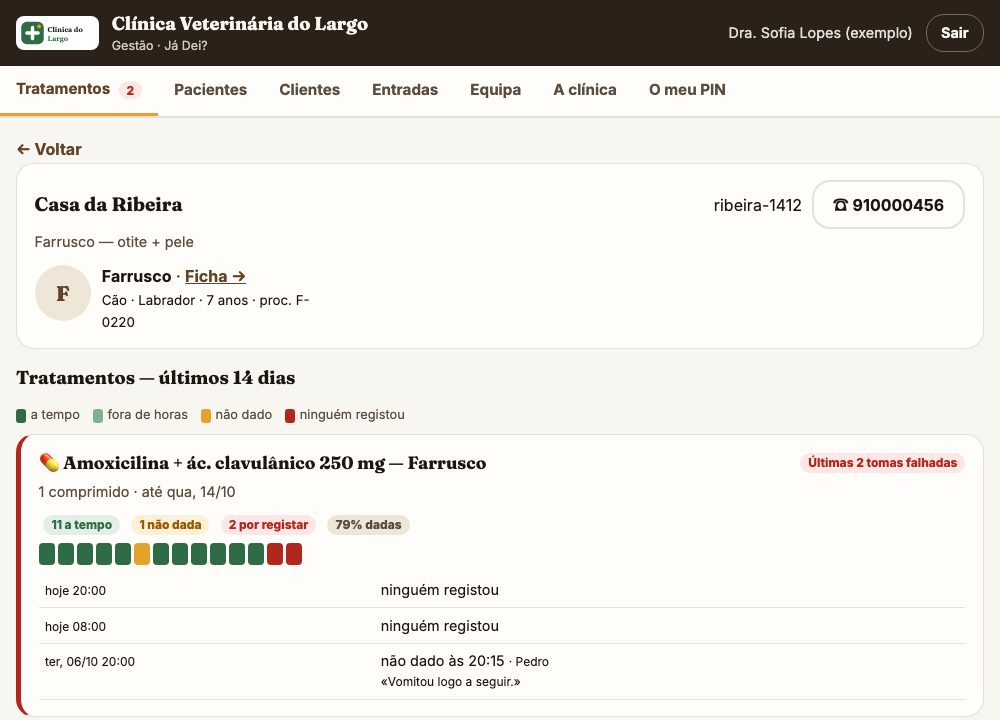The height and width of the screenshot is (720, 1000).
Task: Click the note «Vomitou logo a seguir.»
Action: coord(450,682)
